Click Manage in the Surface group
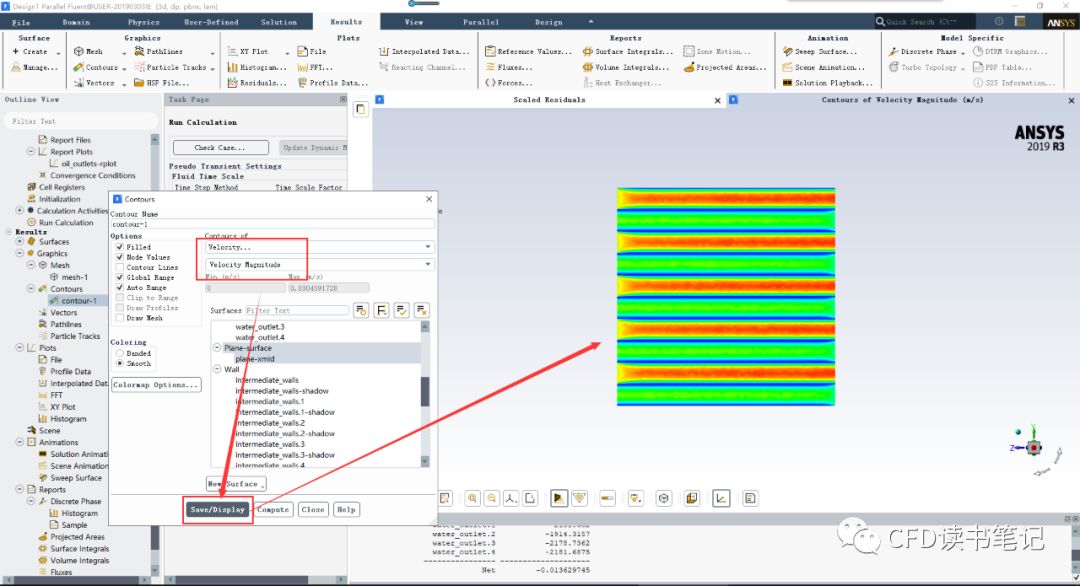 pos(34,67)
